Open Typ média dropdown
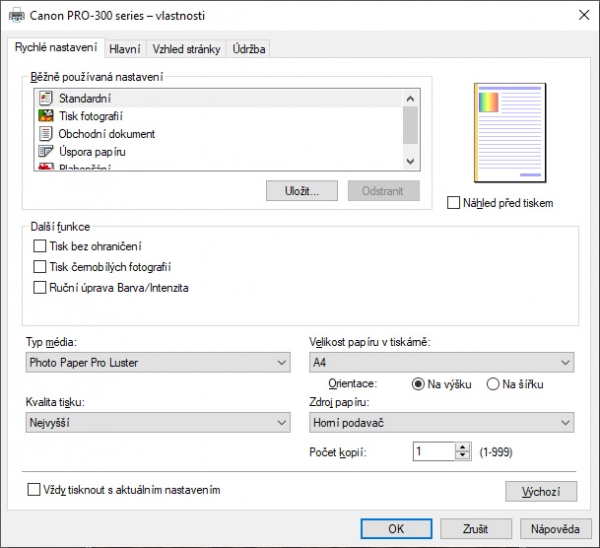The height and width of the screenshot is (548, 600). click(158, 362)
